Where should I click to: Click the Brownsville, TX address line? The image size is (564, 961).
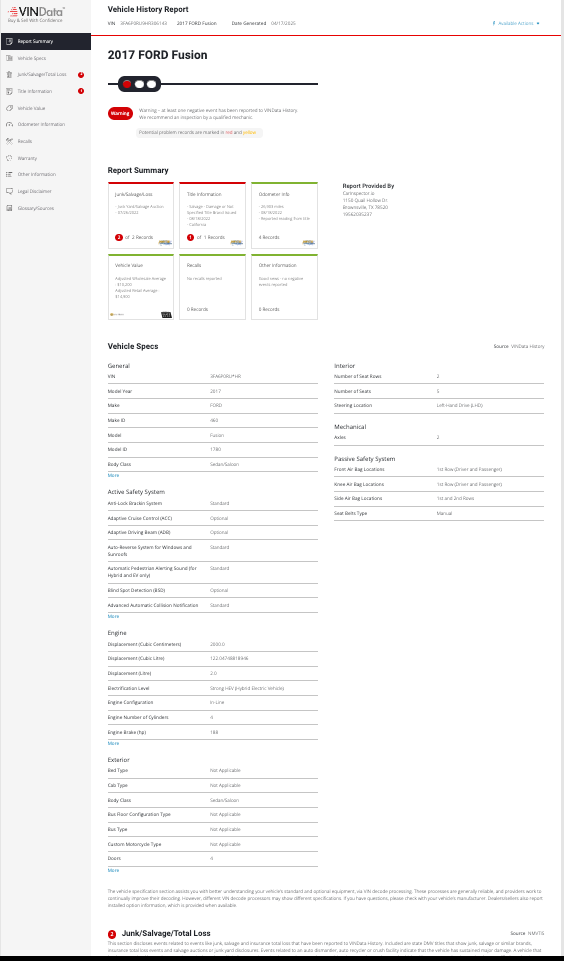(365, 207)
